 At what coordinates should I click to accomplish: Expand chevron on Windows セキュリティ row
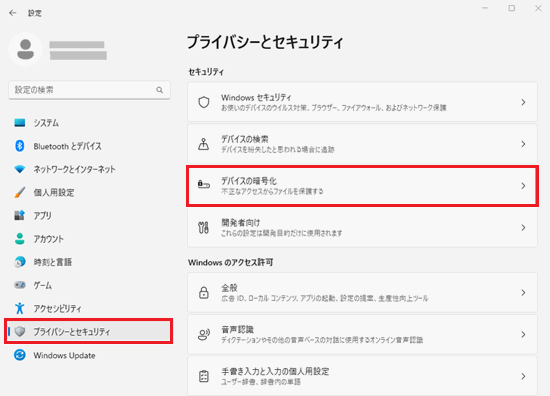[523, 102]
